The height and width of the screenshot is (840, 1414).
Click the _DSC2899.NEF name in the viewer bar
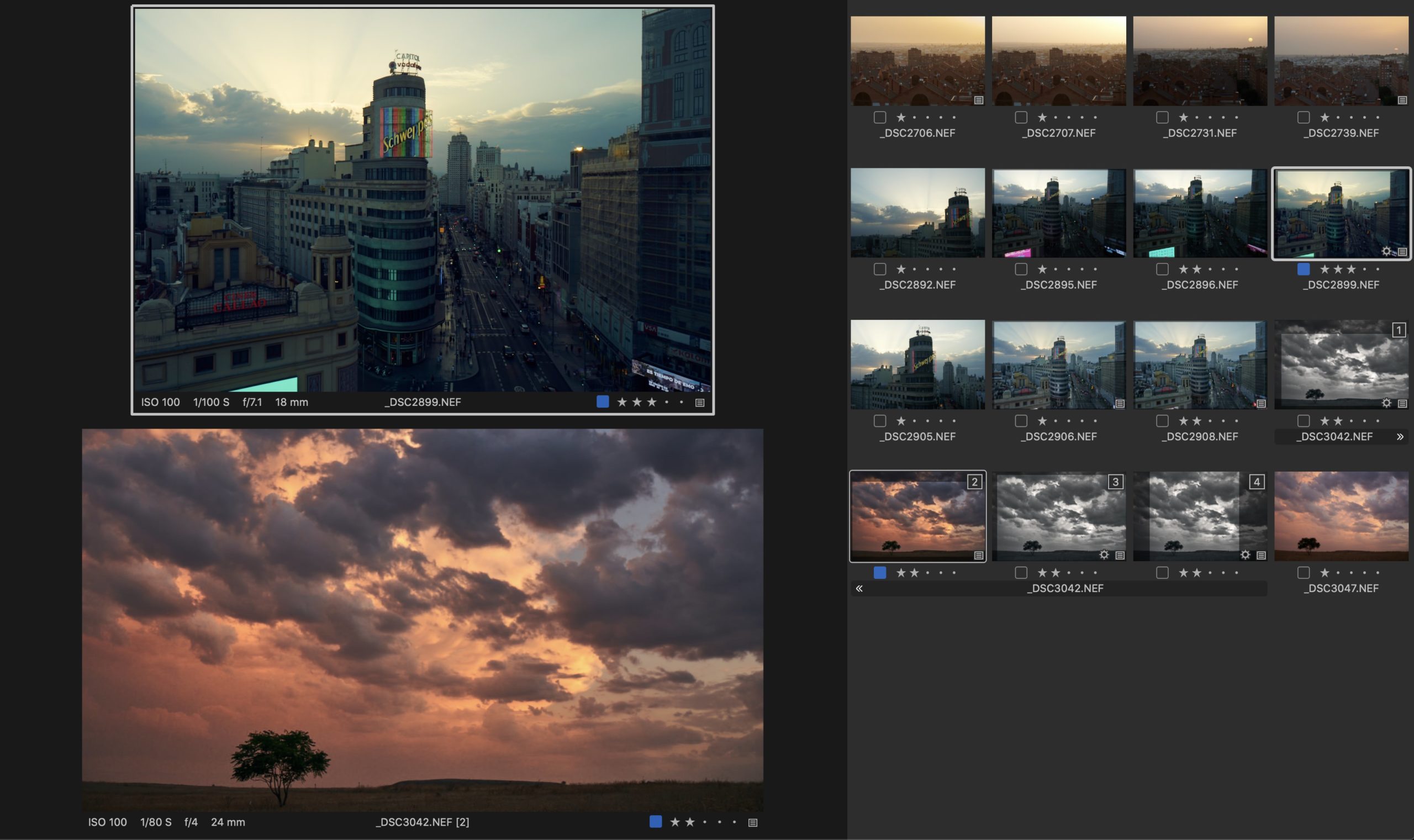423,403
